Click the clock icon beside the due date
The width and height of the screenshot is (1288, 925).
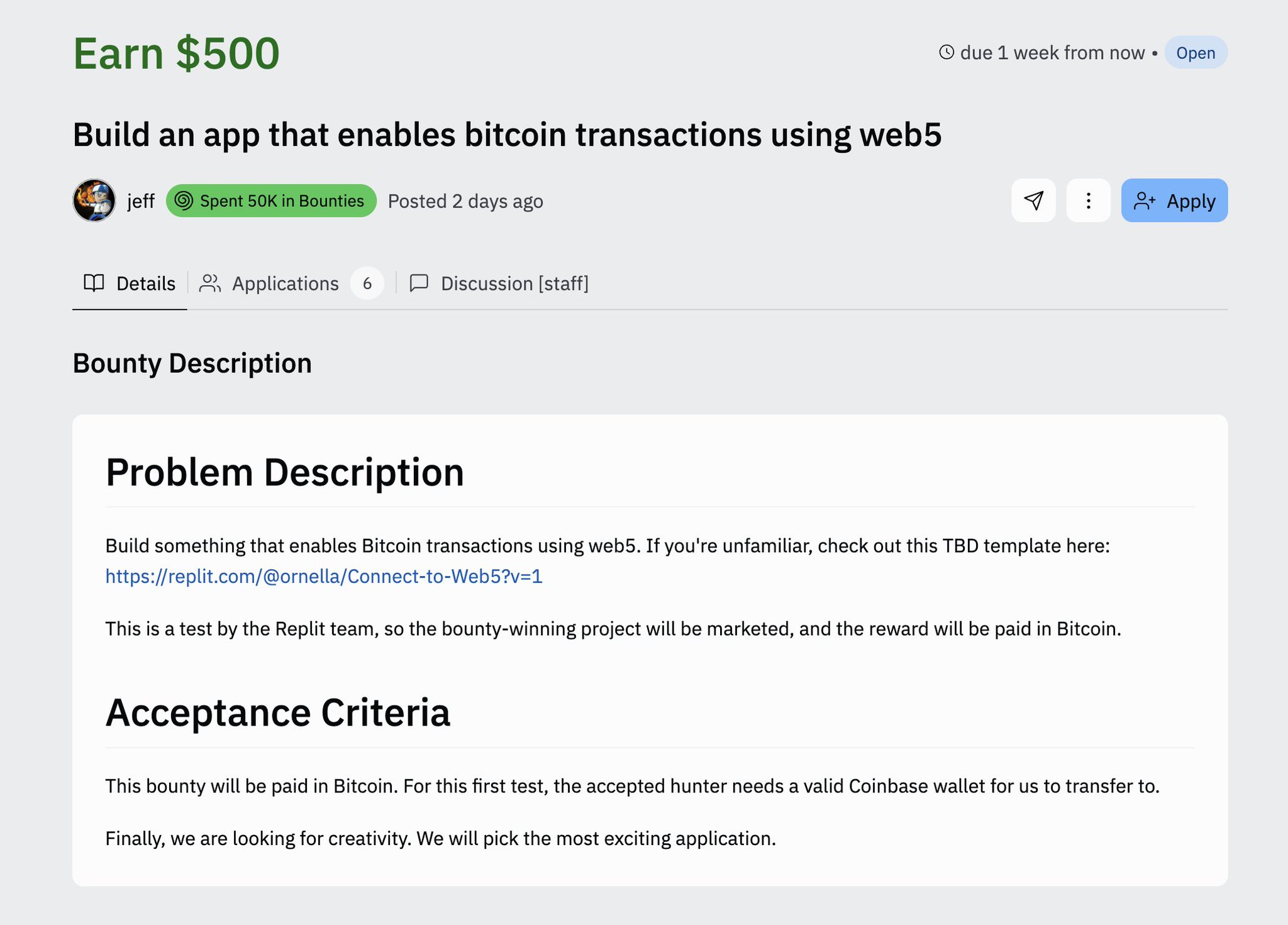pyautogui.click(x=947, y=52)
